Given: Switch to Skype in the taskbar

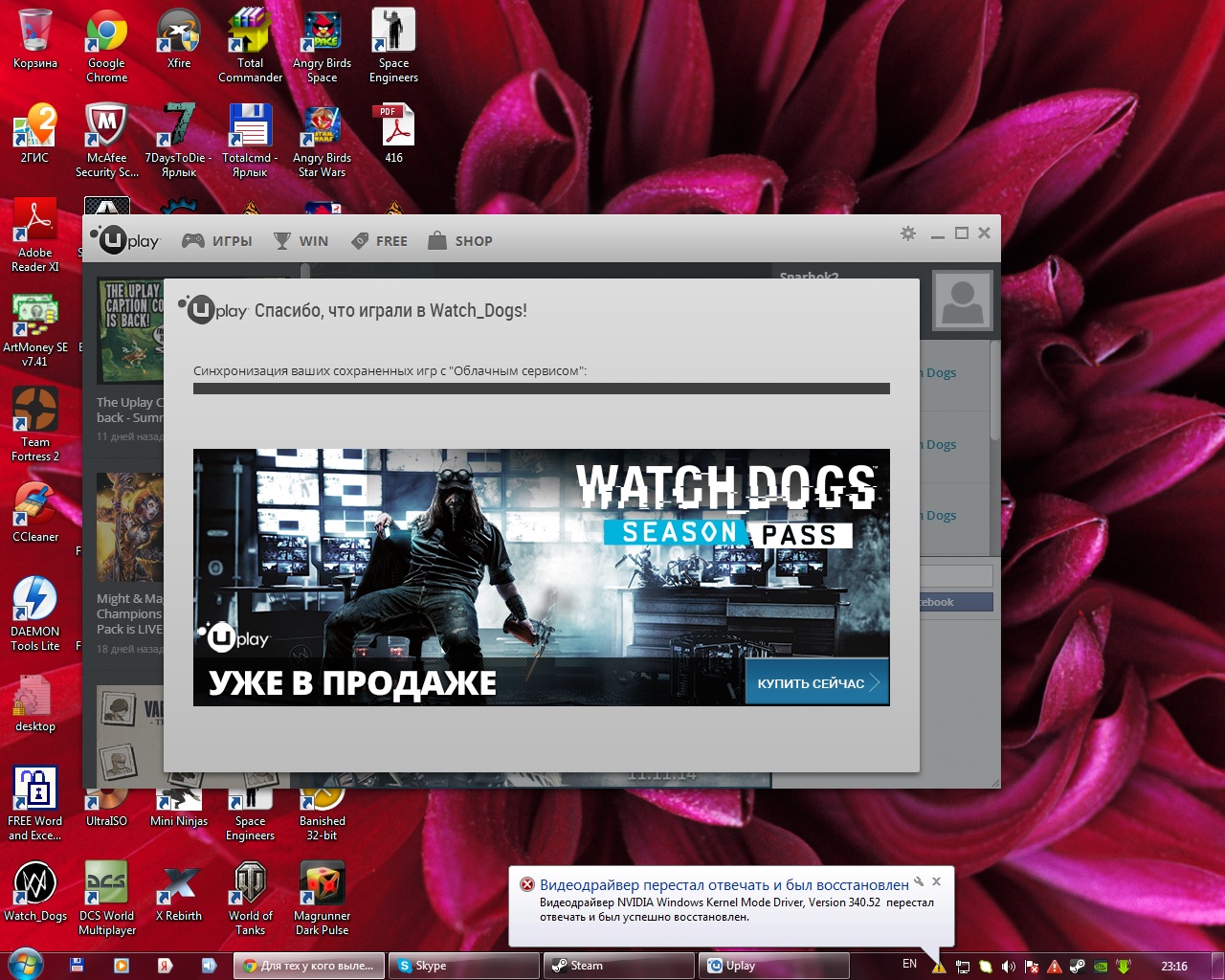Looking at the screenshot, I should pos(464,966).
